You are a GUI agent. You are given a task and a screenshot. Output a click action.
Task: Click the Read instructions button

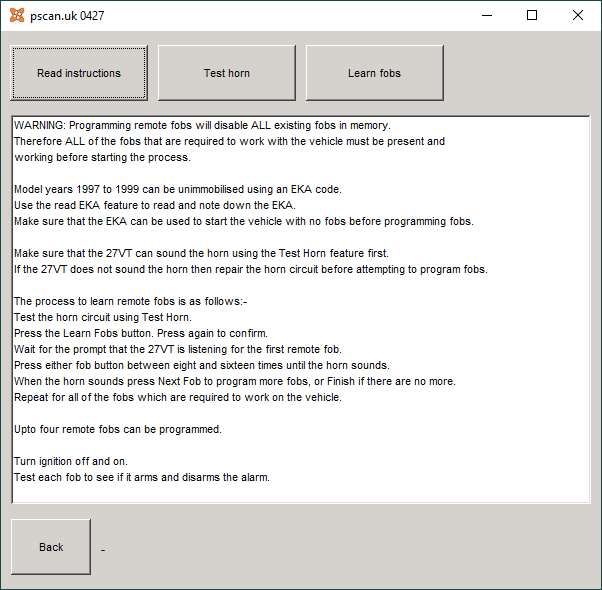pos(79,73)
